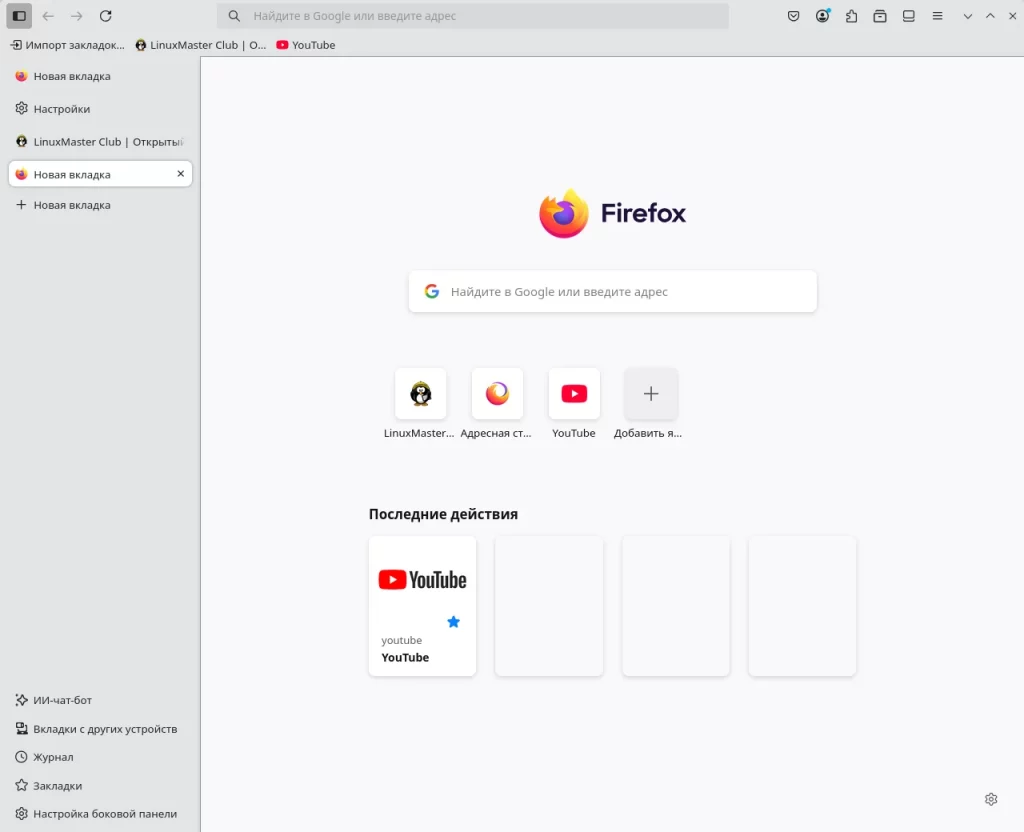Open the hamburger application menu
This screenshot has height=832, width=1024.
pos(937,16)
